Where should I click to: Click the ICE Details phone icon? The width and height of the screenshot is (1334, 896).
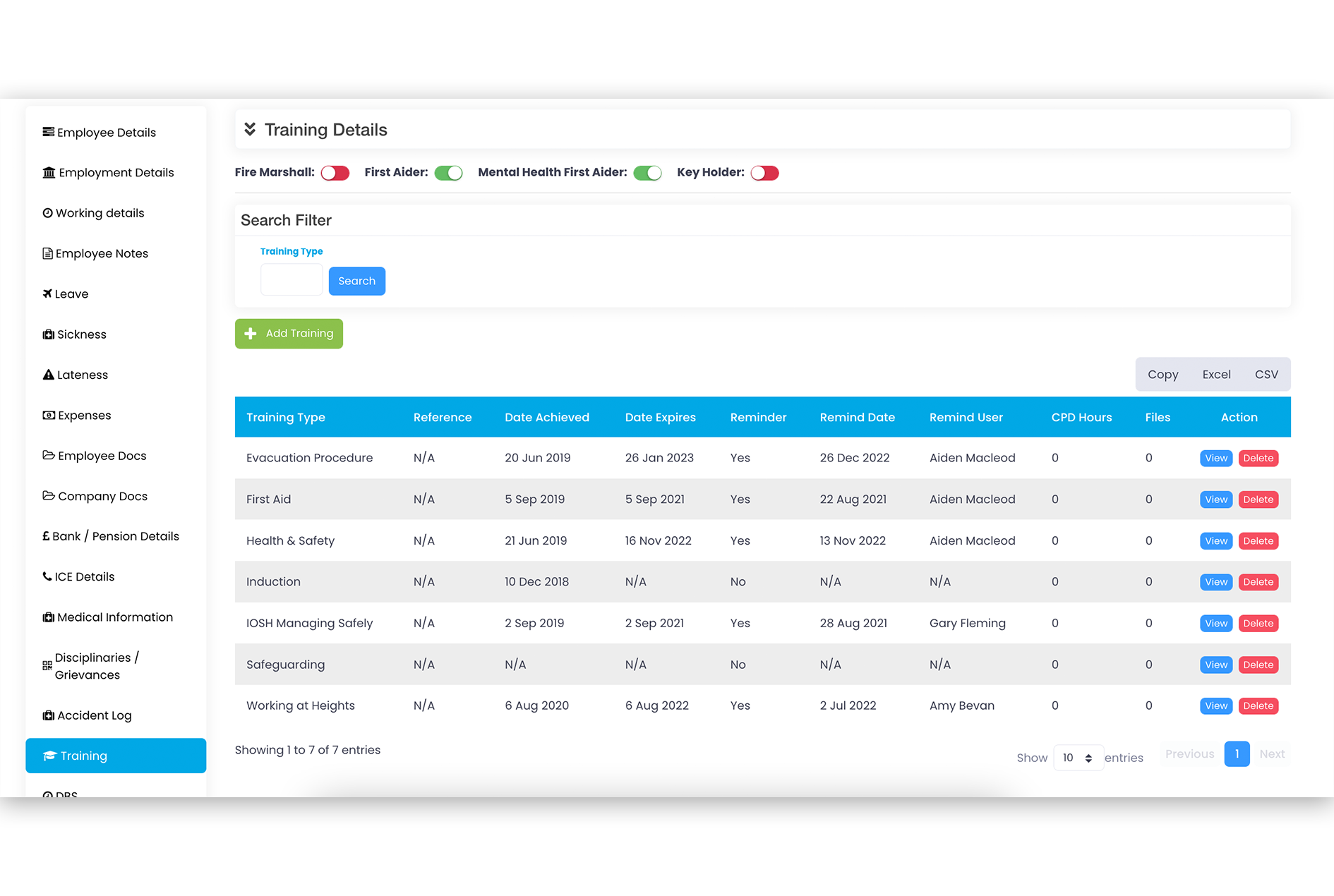pos(47,576)
